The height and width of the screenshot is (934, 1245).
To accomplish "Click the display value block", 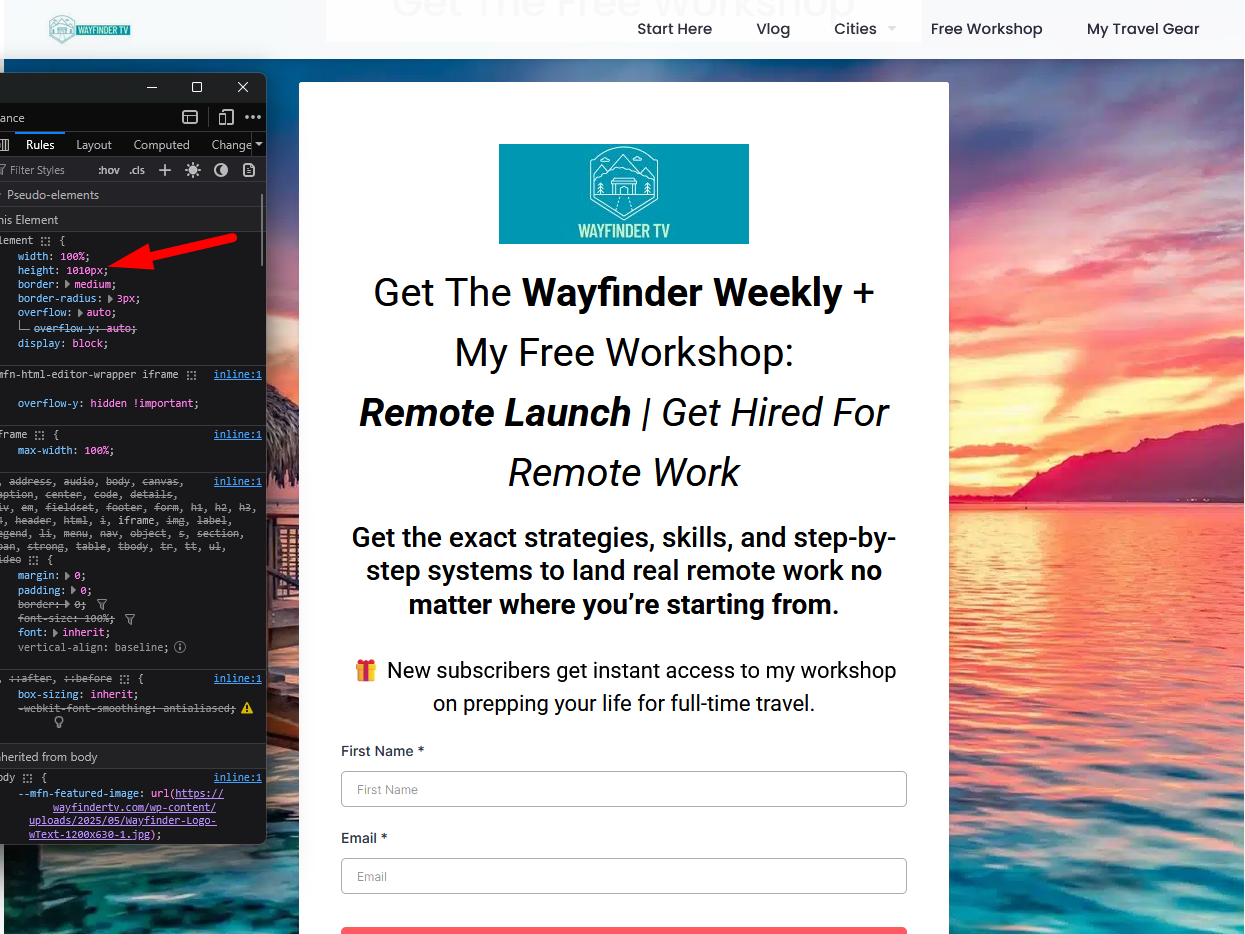I will tap(88, 343).
